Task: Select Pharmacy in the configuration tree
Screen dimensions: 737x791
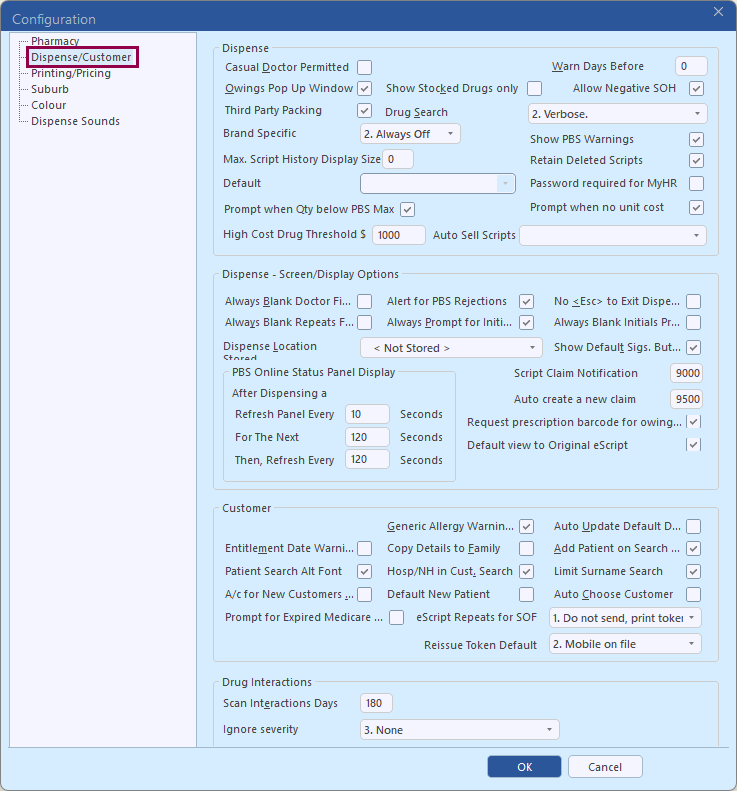Action: [x=55, y=41]
